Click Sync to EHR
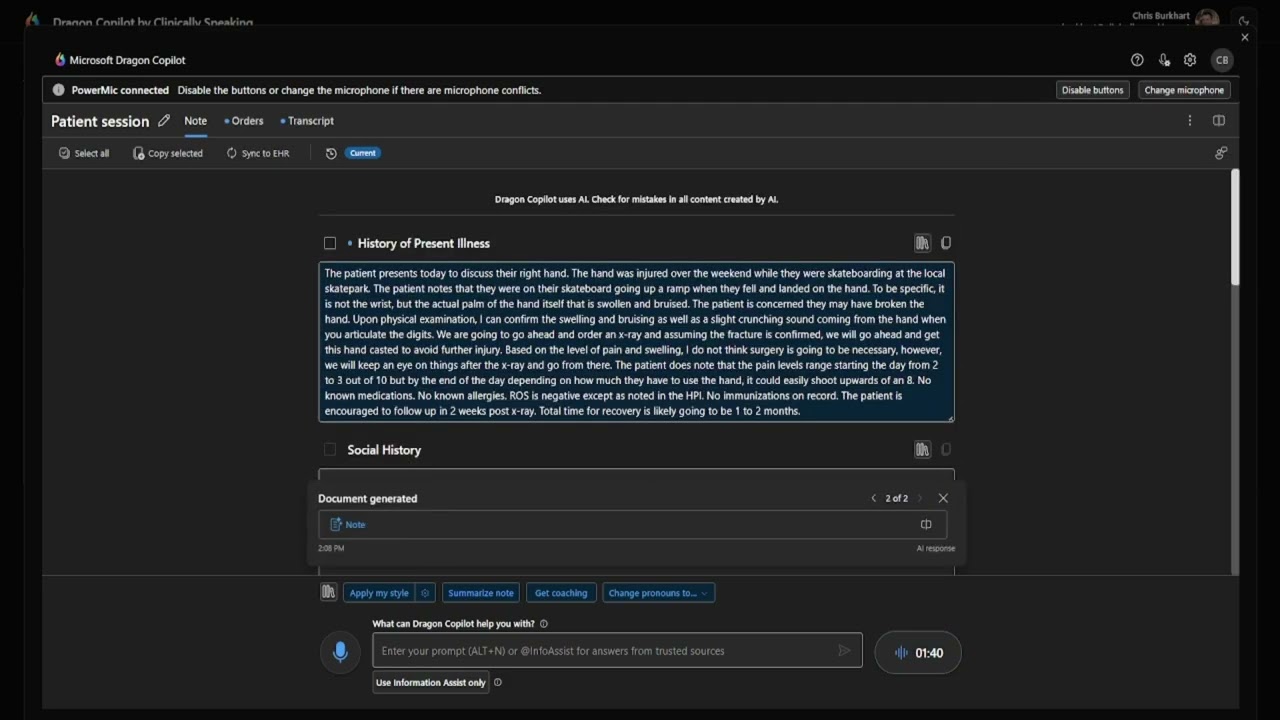The image size is (1280, 720). point(258,153)
